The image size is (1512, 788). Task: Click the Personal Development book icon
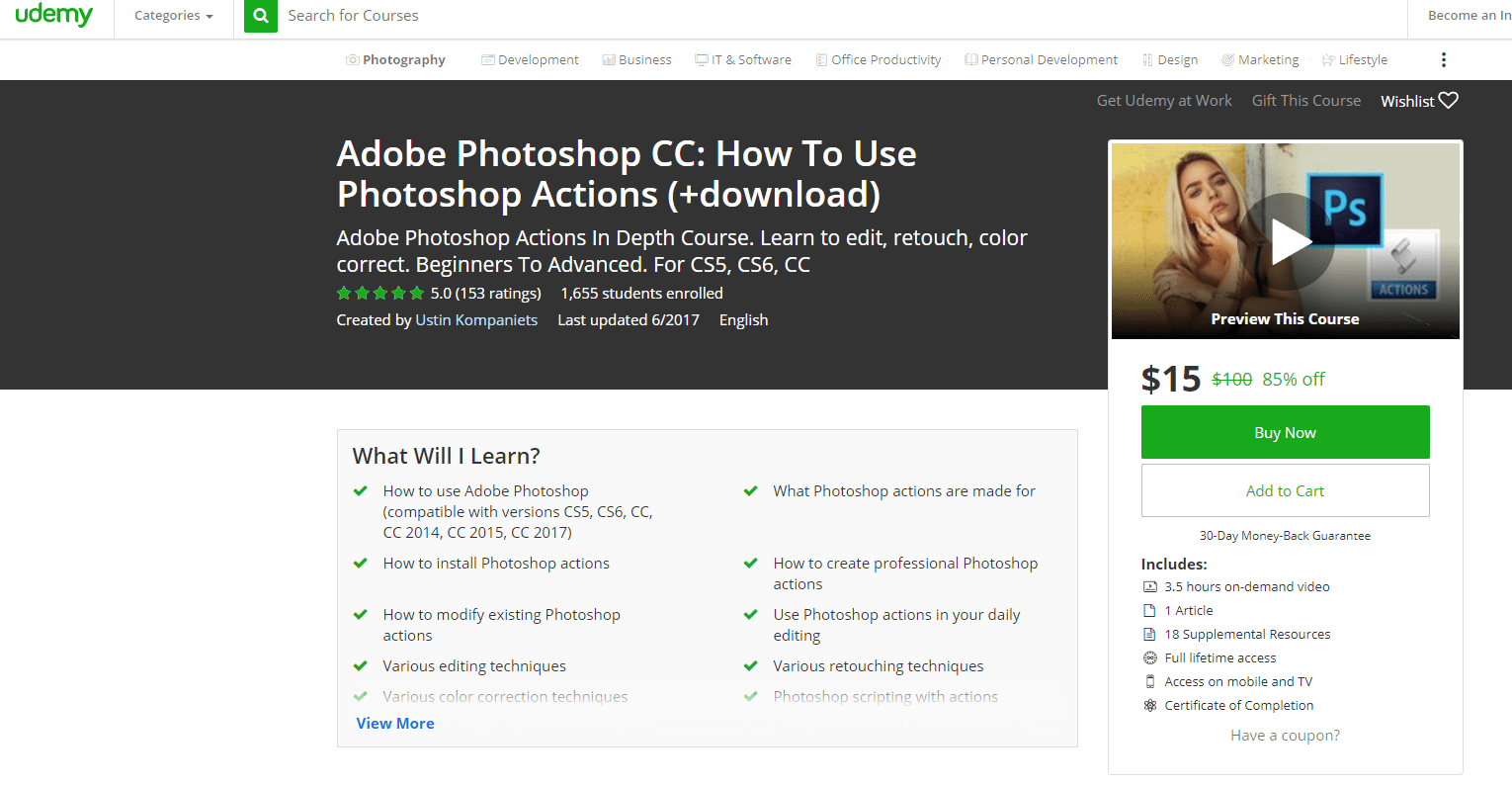(x=971, y=60)
